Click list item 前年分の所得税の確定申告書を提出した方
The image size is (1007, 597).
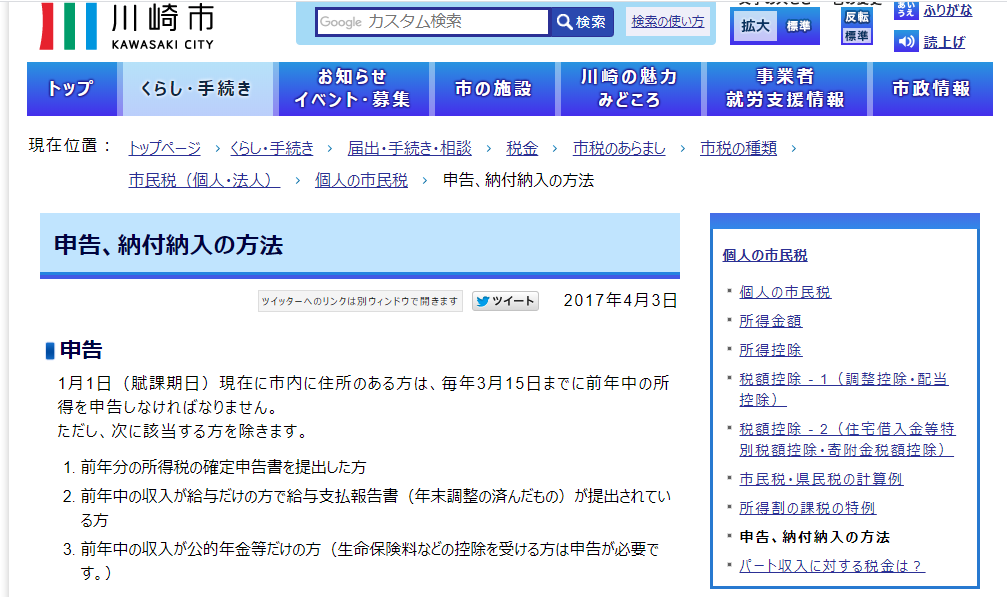coord(223,467)
